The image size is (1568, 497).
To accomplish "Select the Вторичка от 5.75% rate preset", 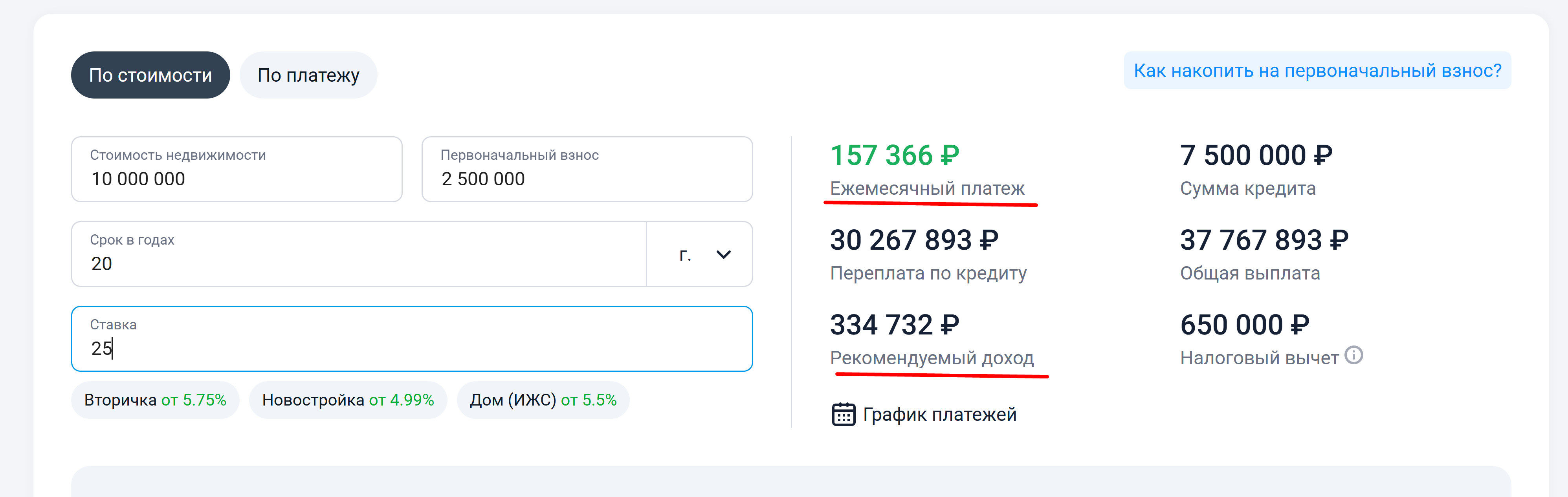I will tap(155, 400).
